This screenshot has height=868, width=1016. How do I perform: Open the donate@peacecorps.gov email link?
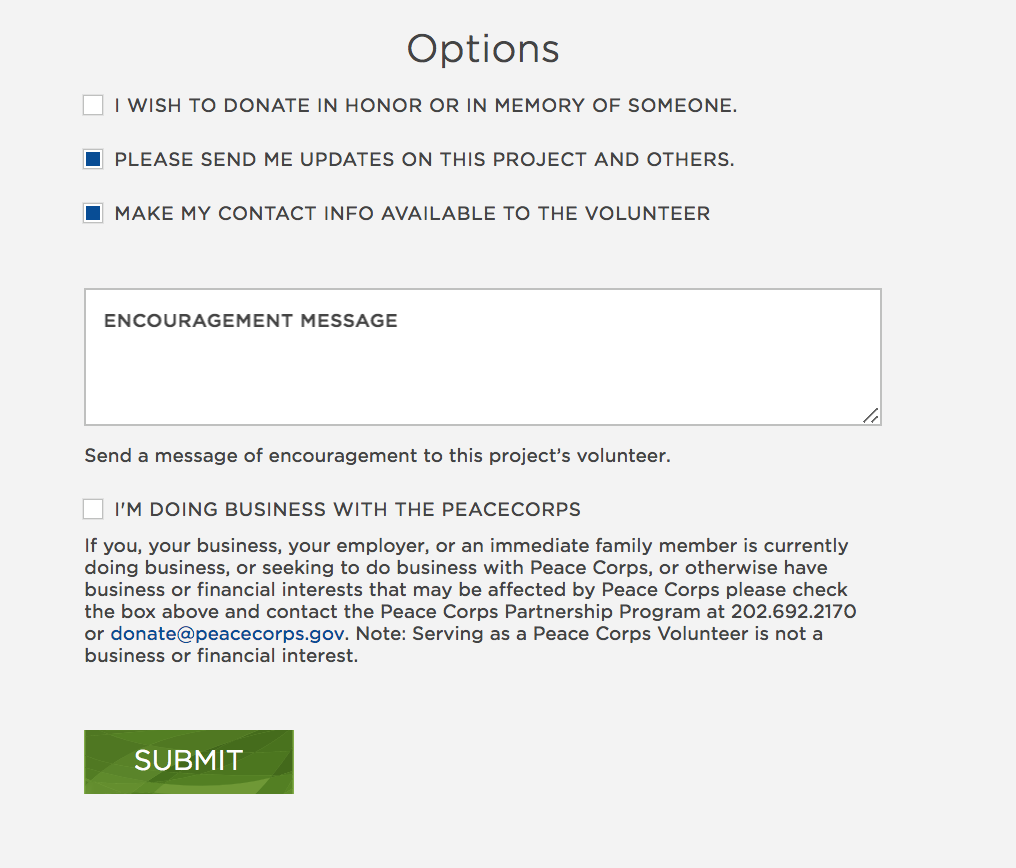tap(227, 634)
